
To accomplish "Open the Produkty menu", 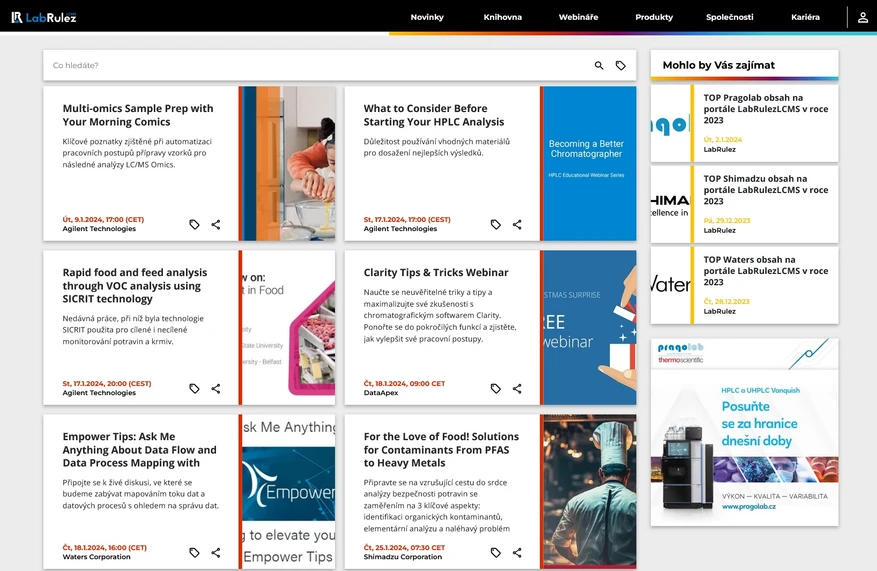I will pyautogui.click(x=654, y=17).
